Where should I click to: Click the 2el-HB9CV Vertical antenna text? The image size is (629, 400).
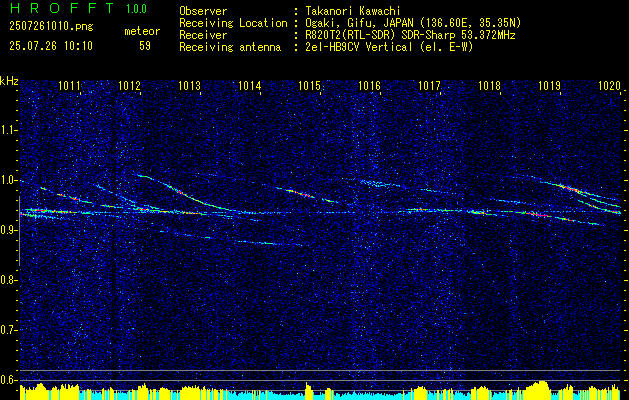point(389,47)
